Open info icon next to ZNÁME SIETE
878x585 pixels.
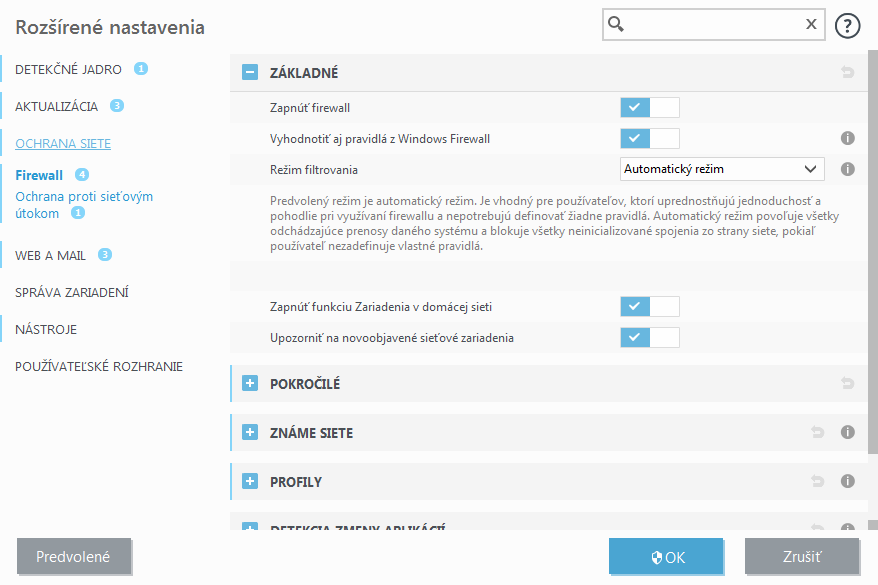(847, 432)
